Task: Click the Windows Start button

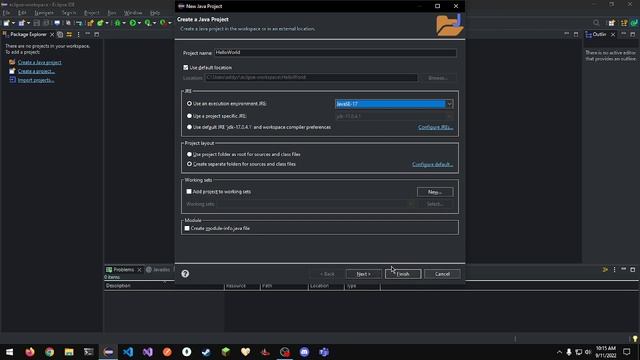Action: pyautogui.click(x=9, y=351)
